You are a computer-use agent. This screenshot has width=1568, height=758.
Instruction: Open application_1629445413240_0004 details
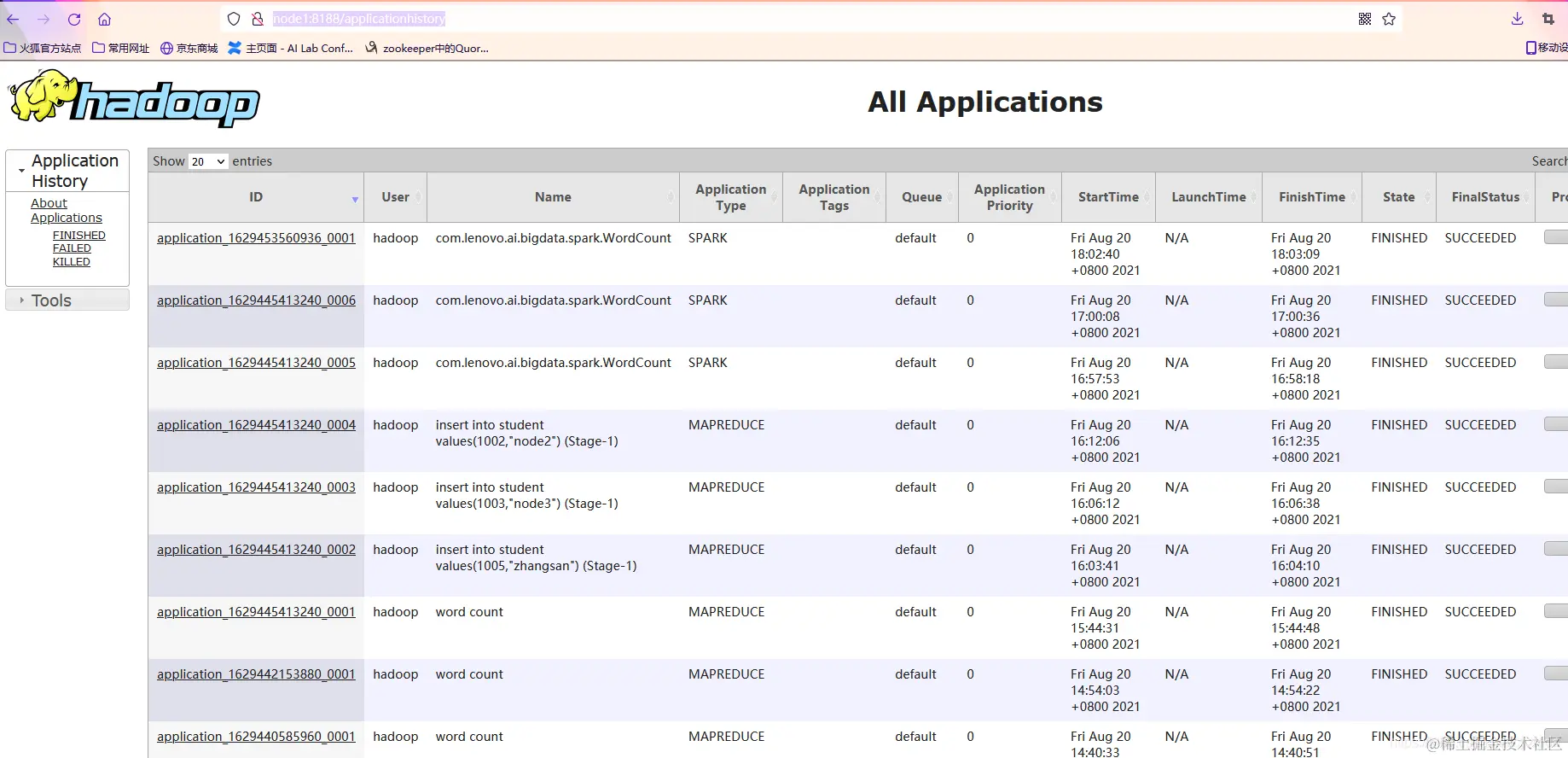(256, 425)
